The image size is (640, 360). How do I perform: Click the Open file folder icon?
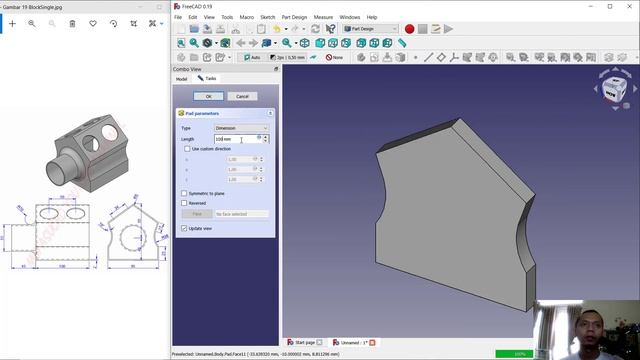[194, 29]
